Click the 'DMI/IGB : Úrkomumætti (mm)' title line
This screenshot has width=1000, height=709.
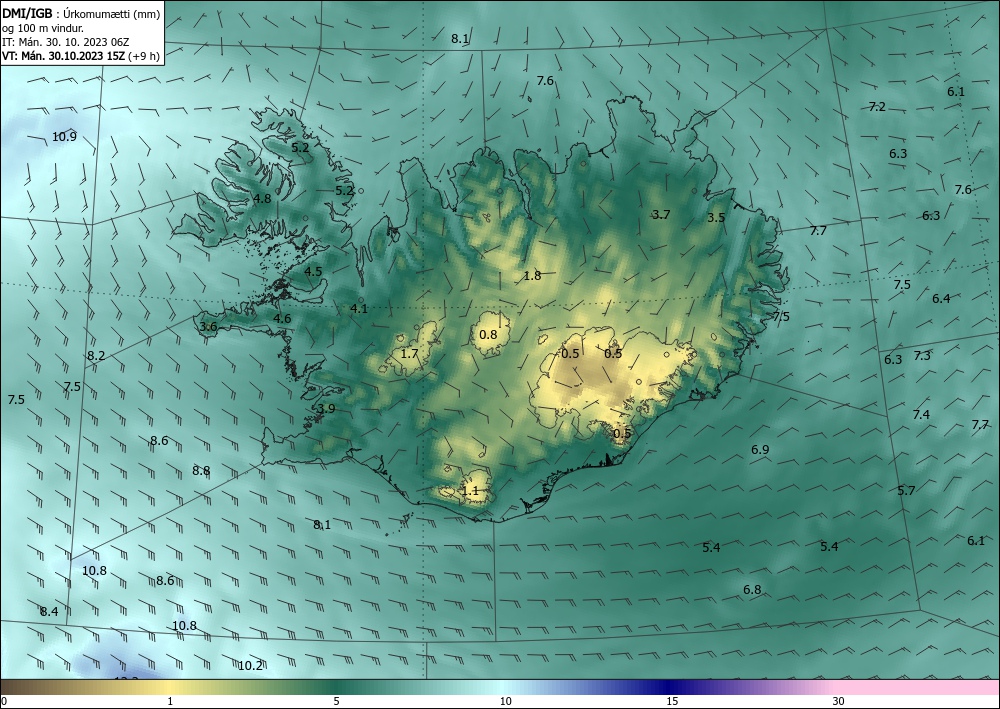tap(81, 13)
